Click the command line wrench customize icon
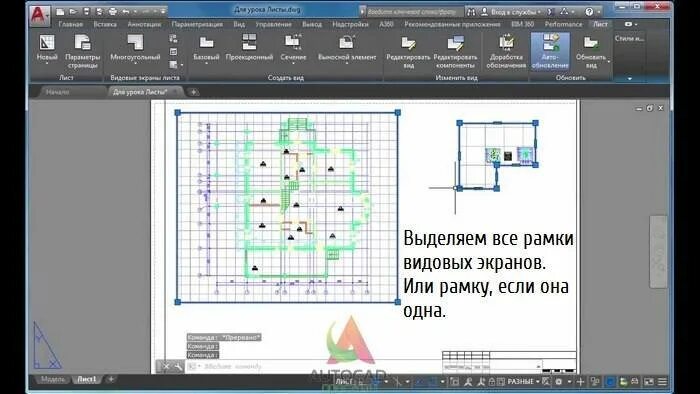This screenshot has height=394, width=700. click(178, 366)
